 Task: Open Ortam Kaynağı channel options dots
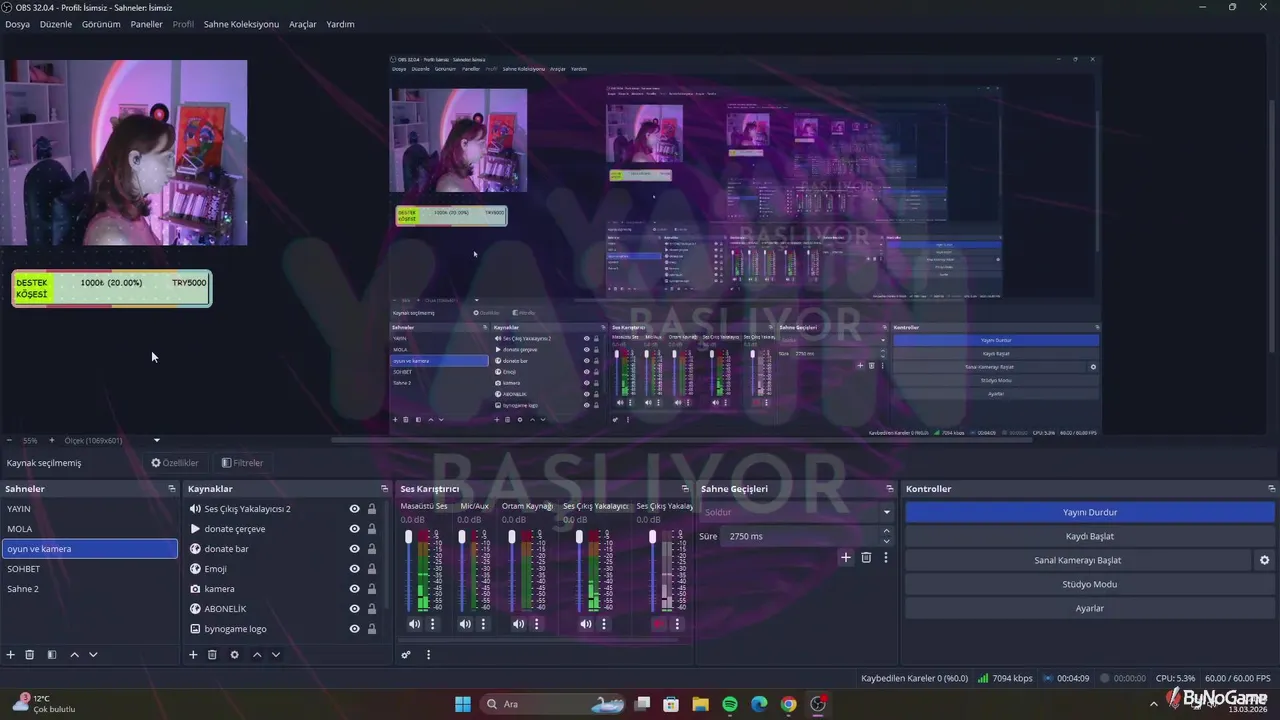tap(537, 624)
